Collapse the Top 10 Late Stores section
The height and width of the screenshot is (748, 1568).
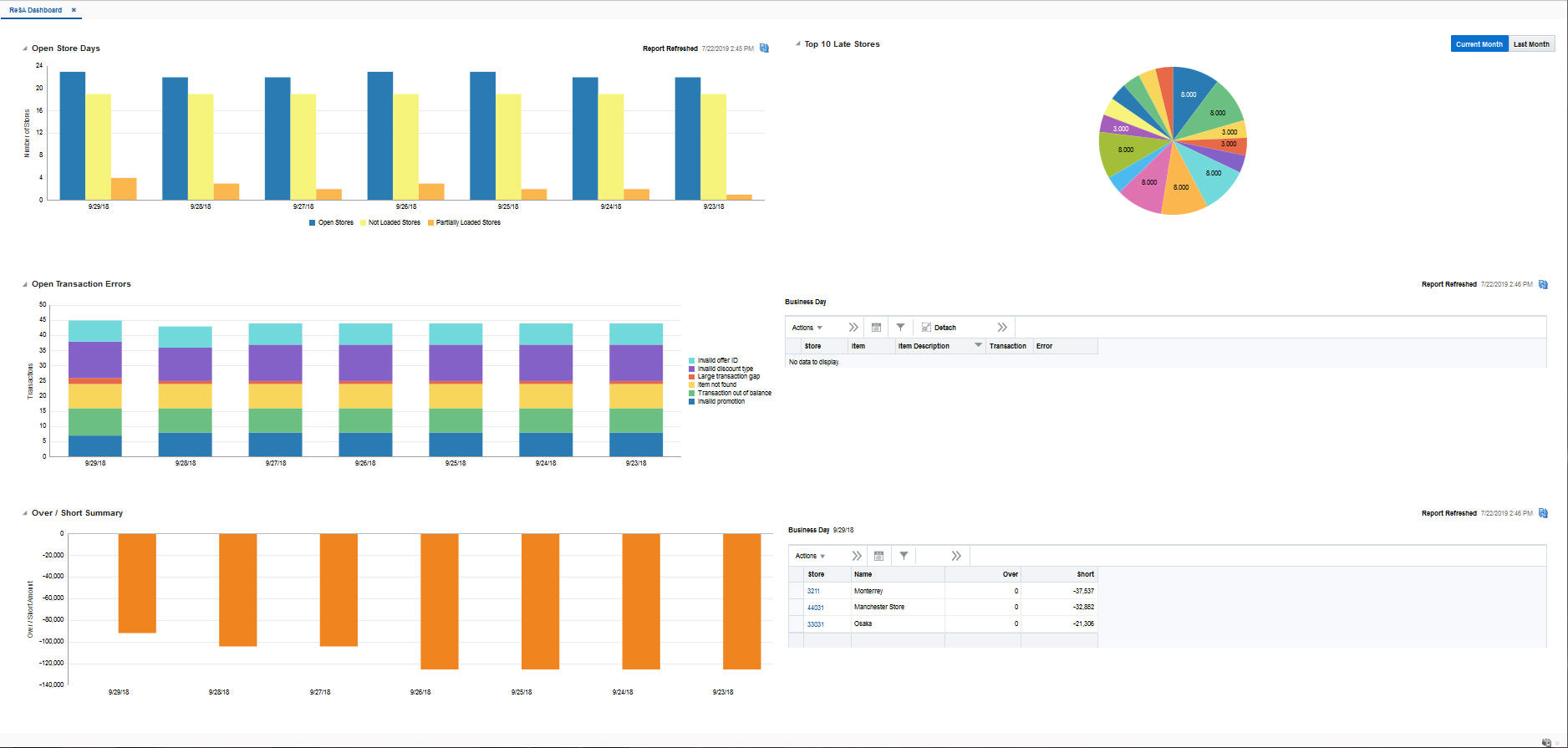(x=797, y=44)
